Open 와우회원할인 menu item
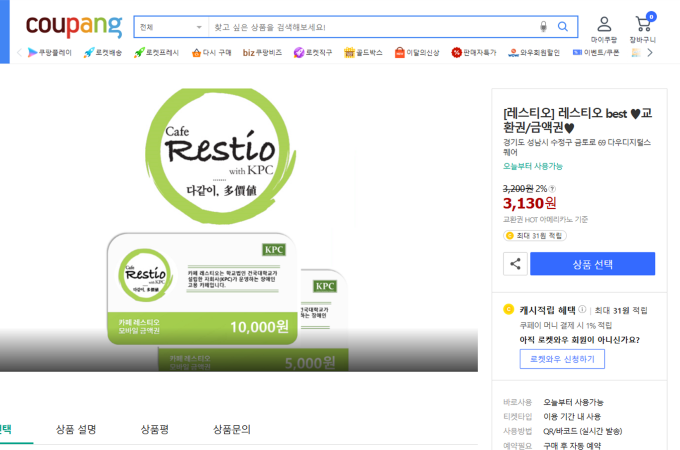Screen dimensions: 680x450 click(534, 52)
